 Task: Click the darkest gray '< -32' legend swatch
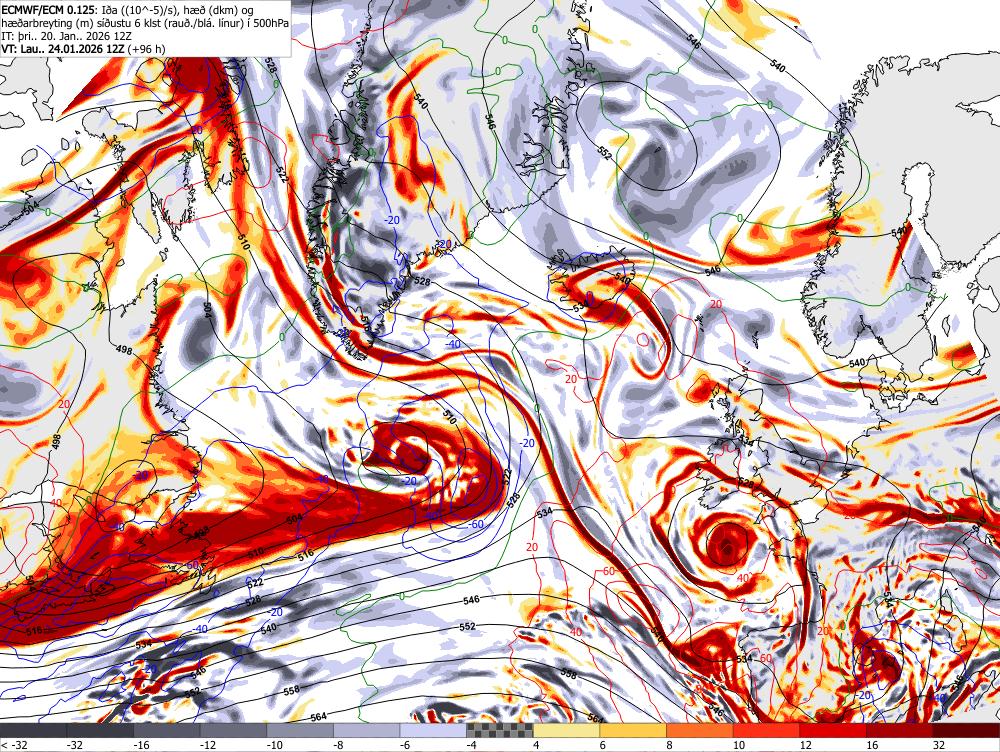(x=33, y=731)
